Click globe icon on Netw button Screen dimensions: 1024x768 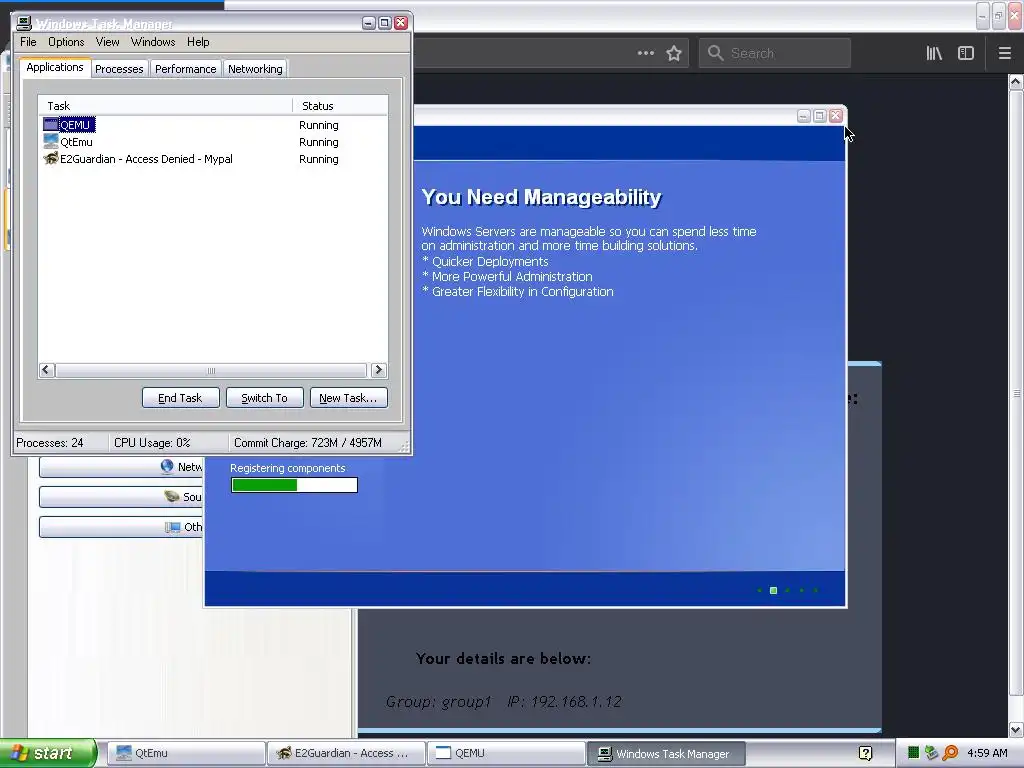[x=167, y=466]
